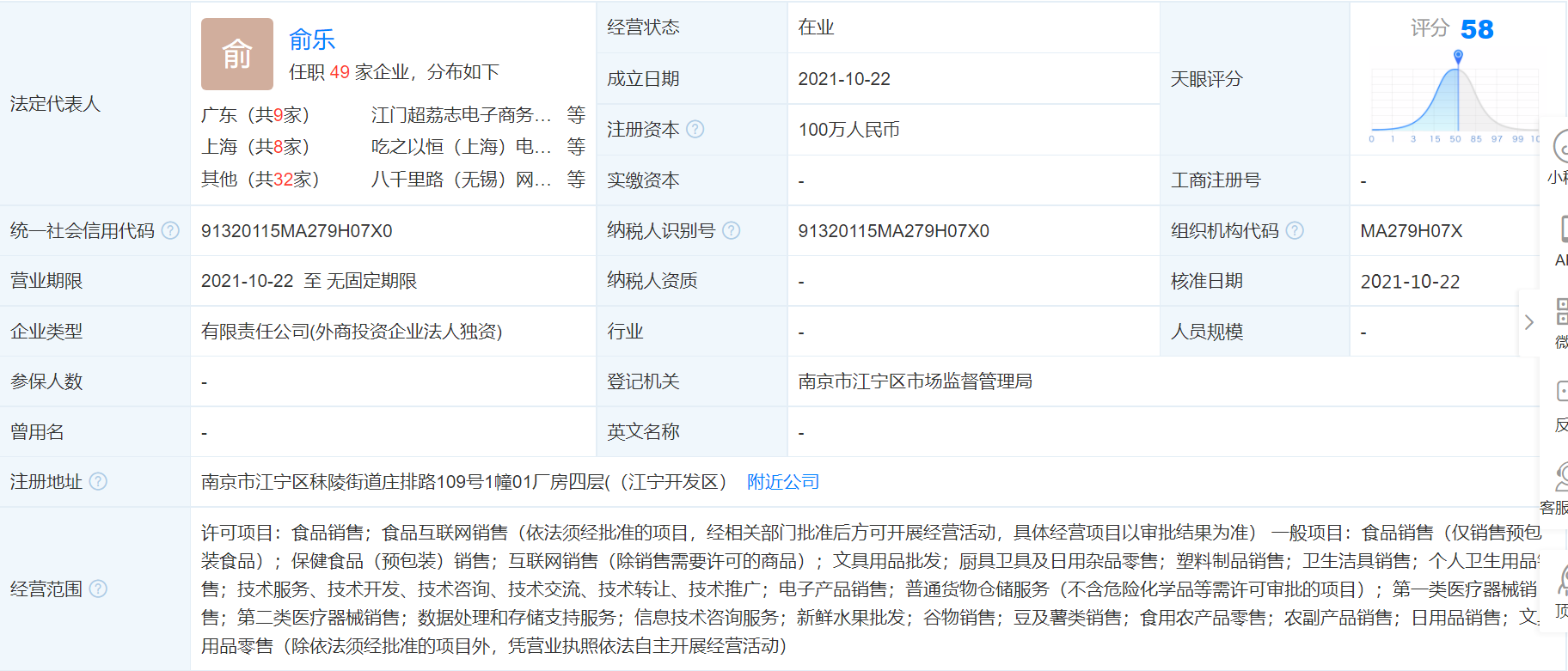Viewport: 1568px width, 671px height.
Task: Open 吃之以恒（上海）company link
Action: click(x=461, y=147)
